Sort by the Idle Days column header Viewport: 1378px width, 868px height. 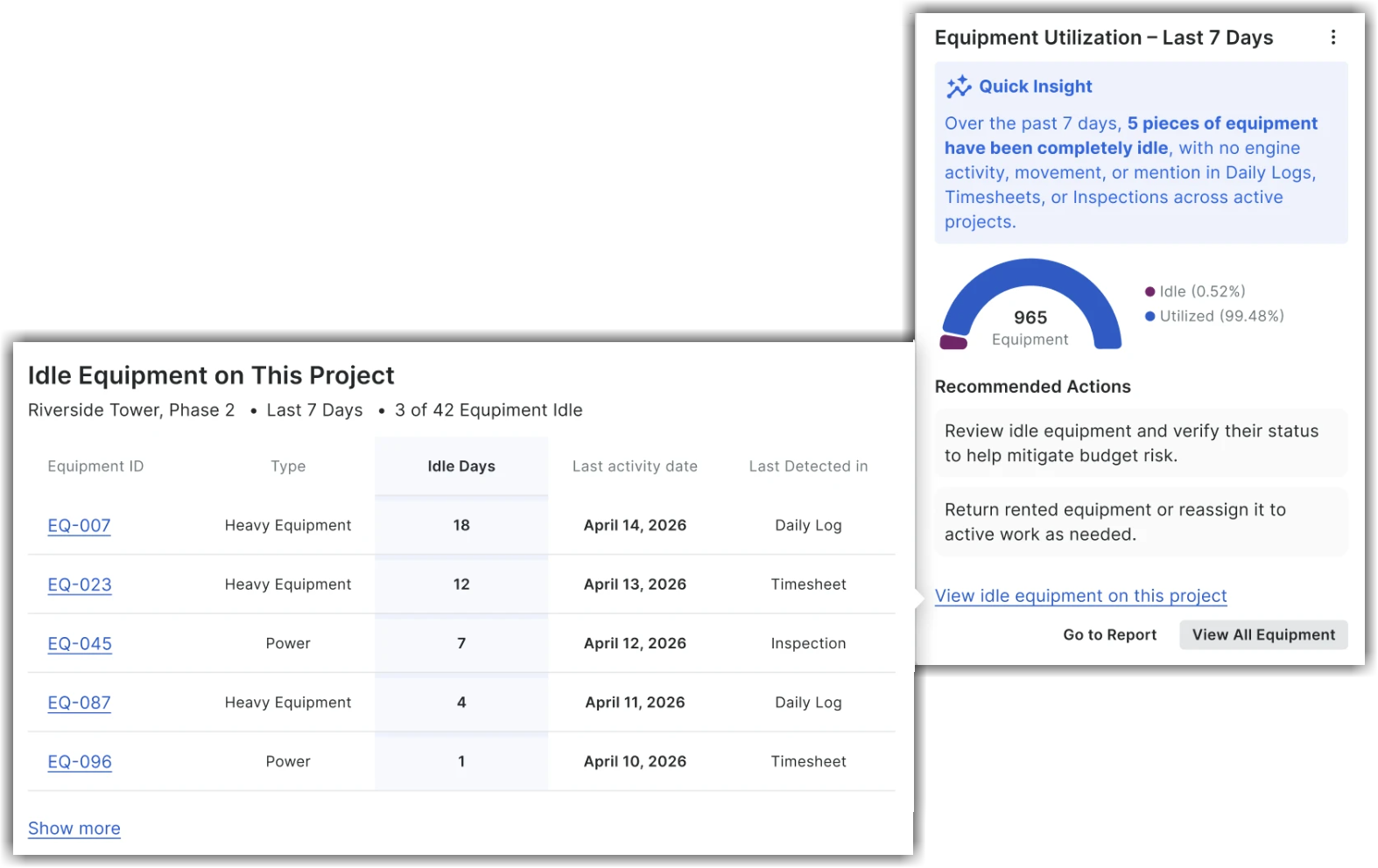coord(461,466)
